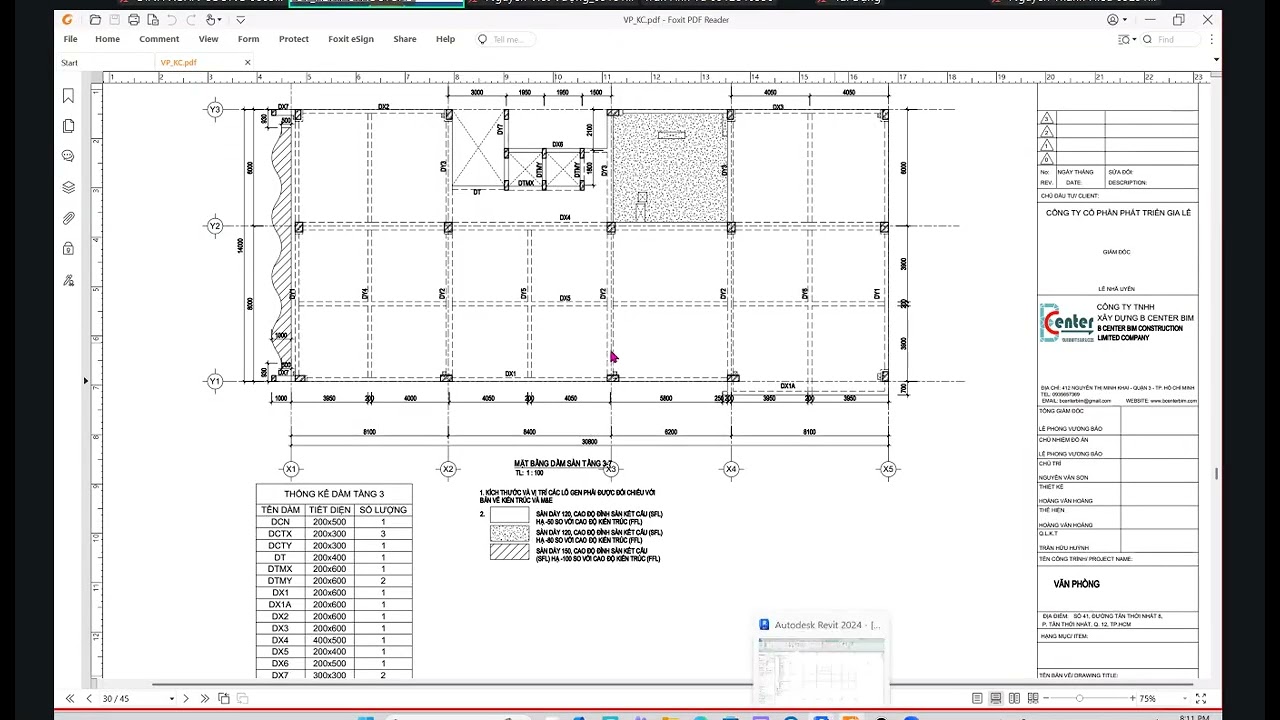Open the Pages thumbnail panel
The width and height of the screenshot is (1280, 720).
(68, 126)
